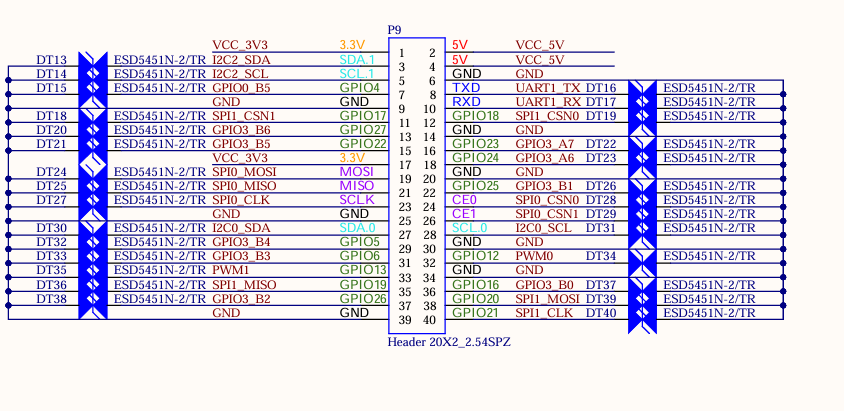
Task: Select the GPIO3_B6 net label
Action: (241, 130)
